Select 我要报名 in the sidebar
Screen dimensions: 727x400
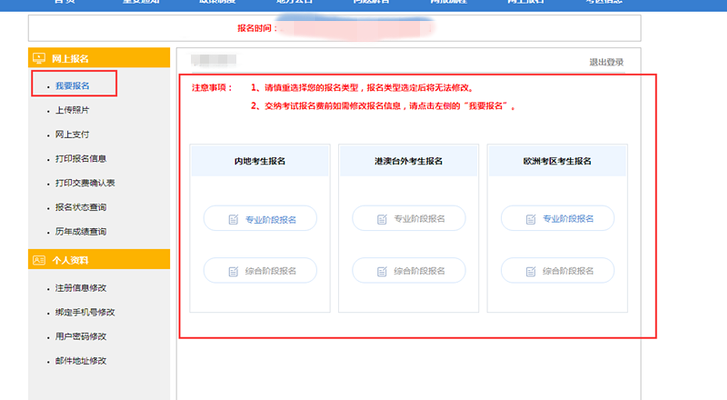pyautogui.click(x=74, y=86)
